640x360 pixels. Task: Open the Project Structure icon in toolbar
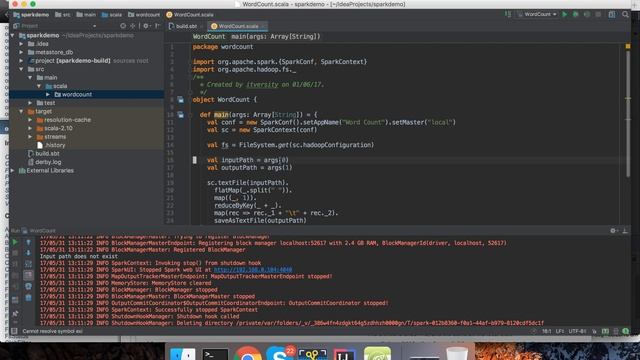611,14
